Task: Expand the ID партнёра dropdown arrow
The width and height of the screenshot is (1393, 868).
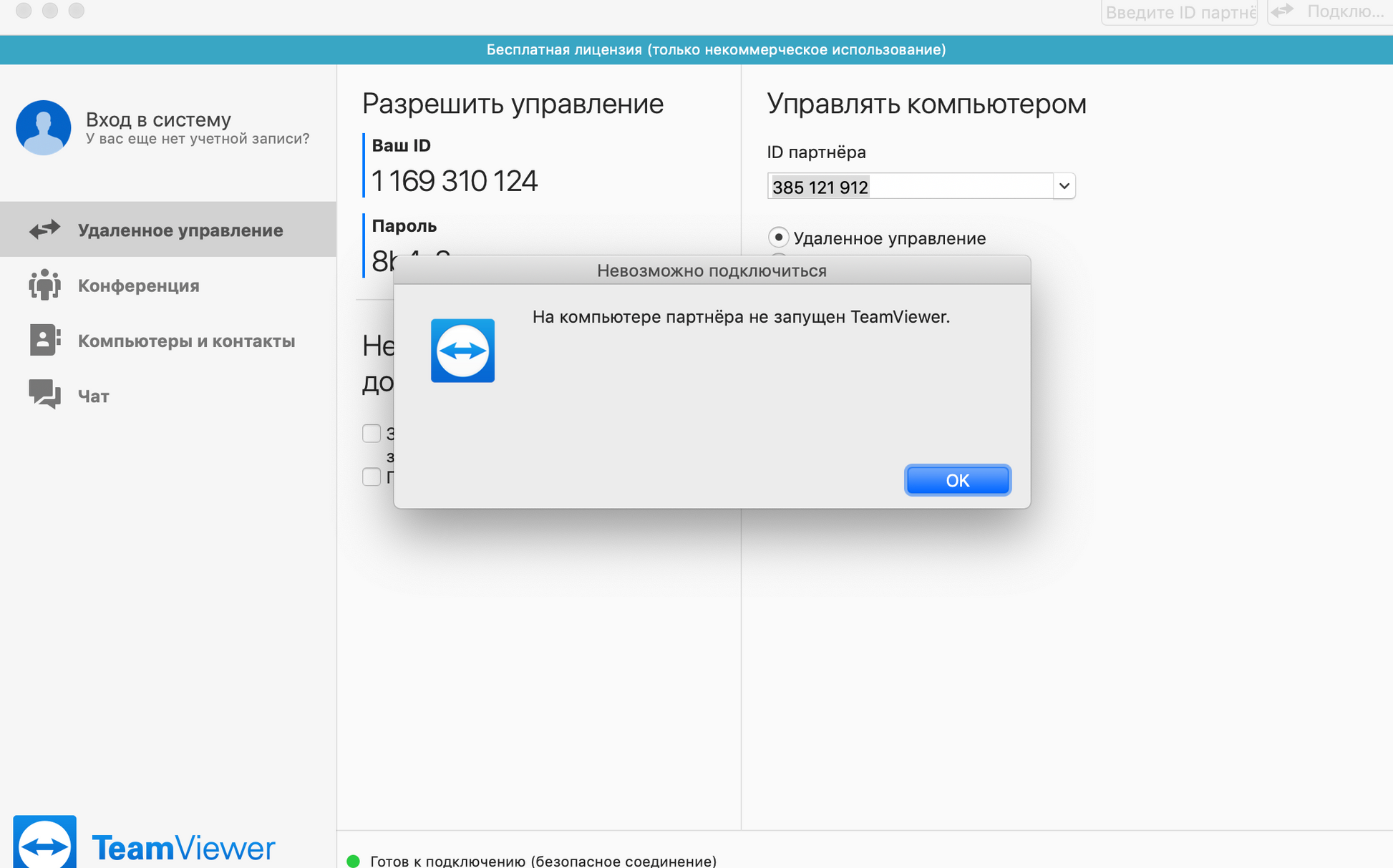Action: click(x=1064, y=186)
